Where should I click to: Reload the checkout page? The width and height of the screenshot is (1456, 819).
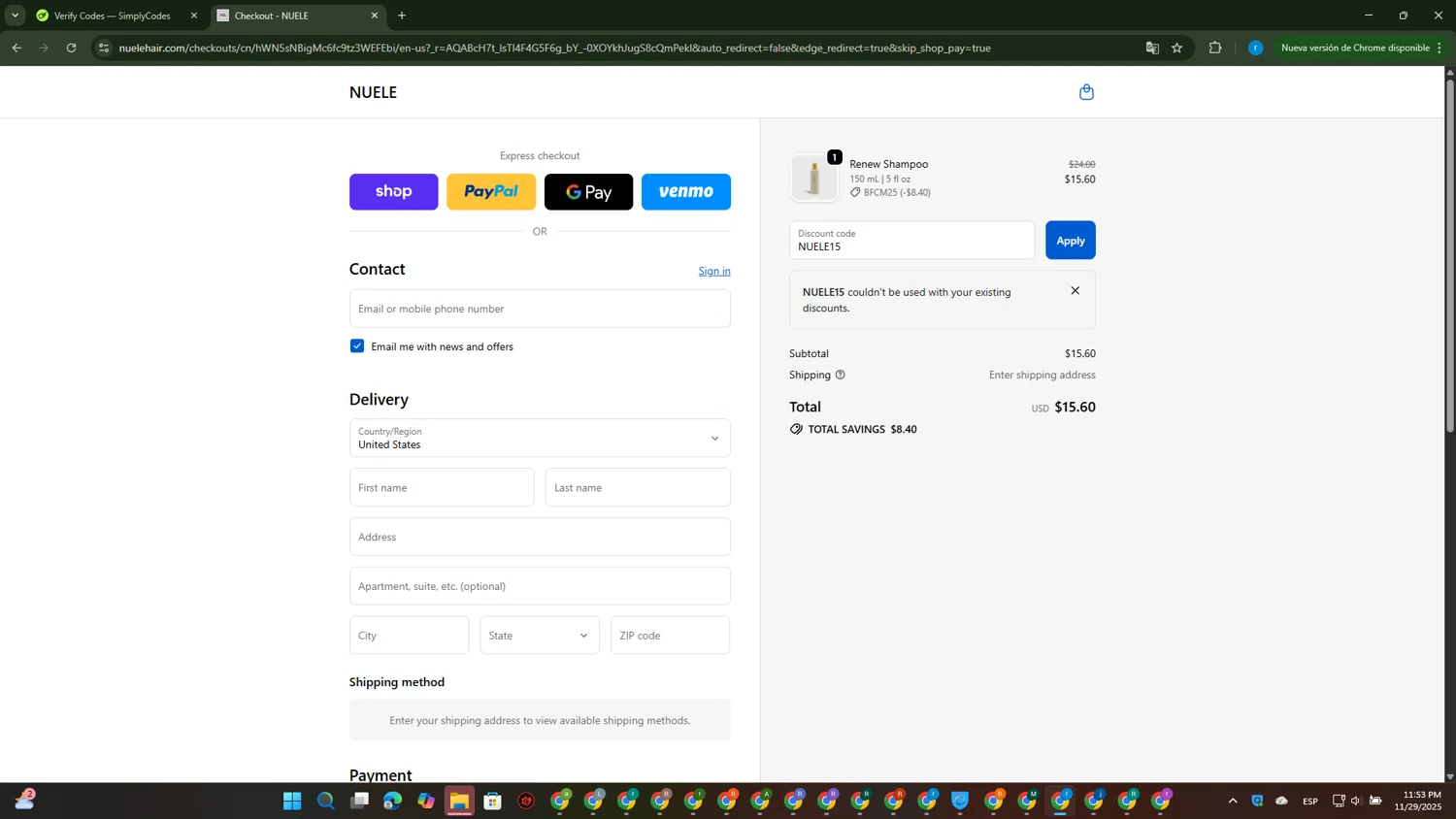point(71,48)
